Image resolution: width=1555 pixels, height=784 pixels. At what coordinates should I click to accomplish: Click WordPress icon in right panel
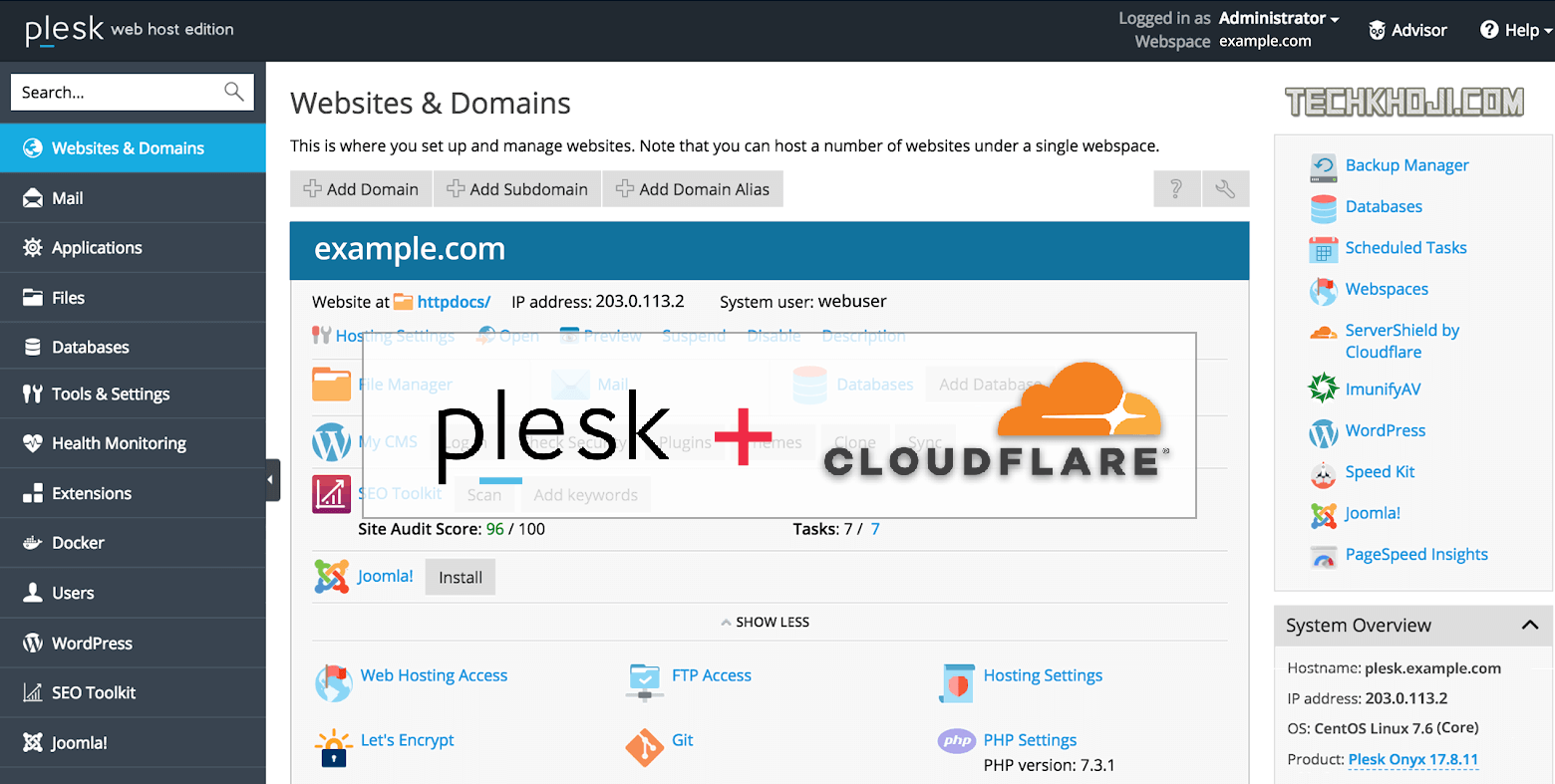click(x=1324, y=432)
